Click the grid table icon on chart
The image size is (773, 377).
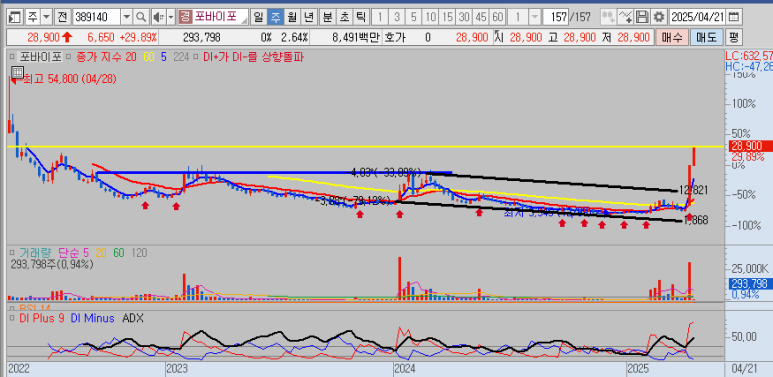pyautogui.click(x=17, y=73)
